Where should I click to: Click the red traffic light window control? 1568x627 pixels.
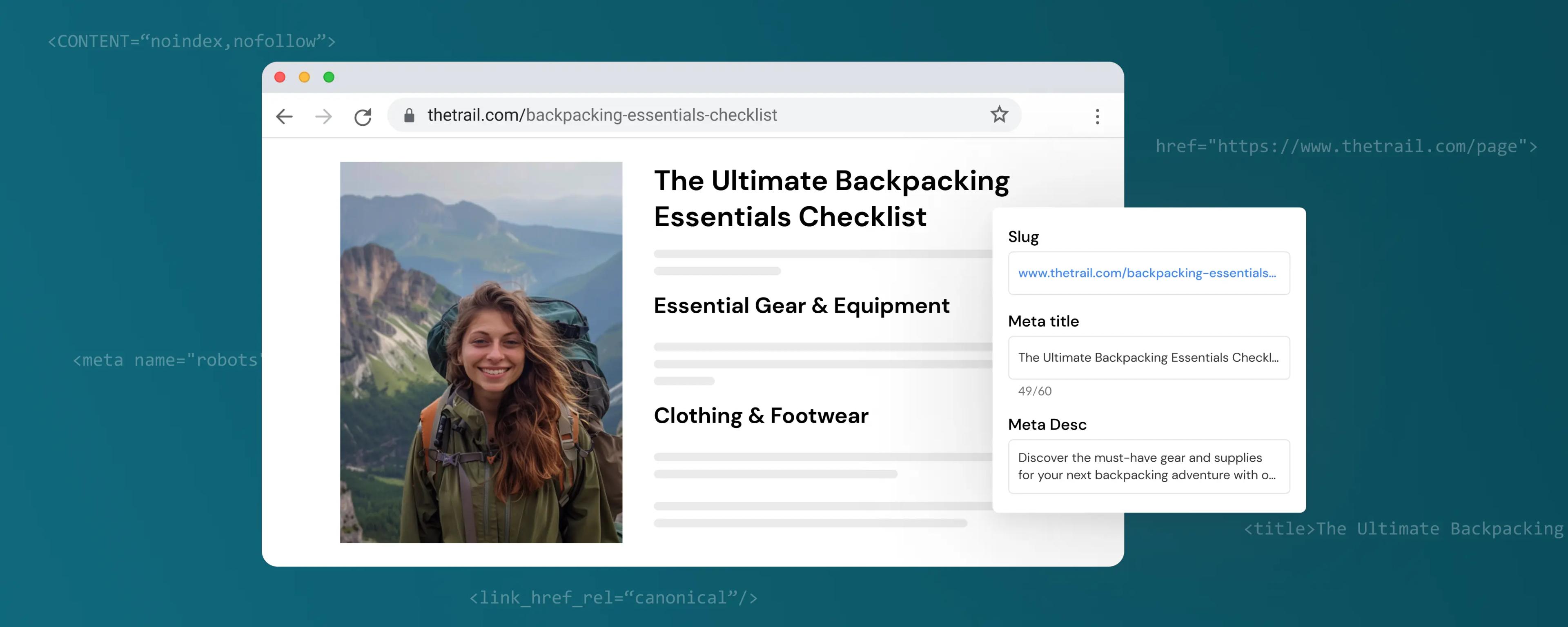pyautogui.click(x=280, y=77)
